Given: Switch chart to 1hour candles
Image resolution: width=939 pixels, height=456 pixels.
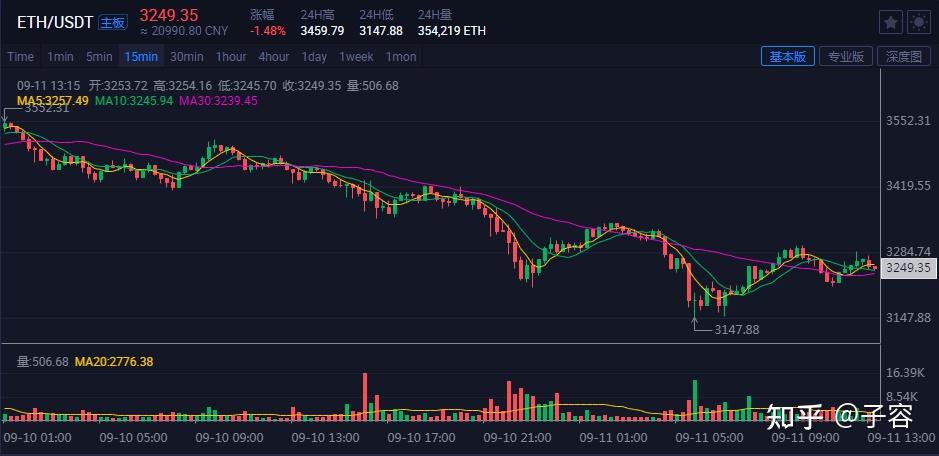Looking at the screenshot, I should click(x=231, y=57).
